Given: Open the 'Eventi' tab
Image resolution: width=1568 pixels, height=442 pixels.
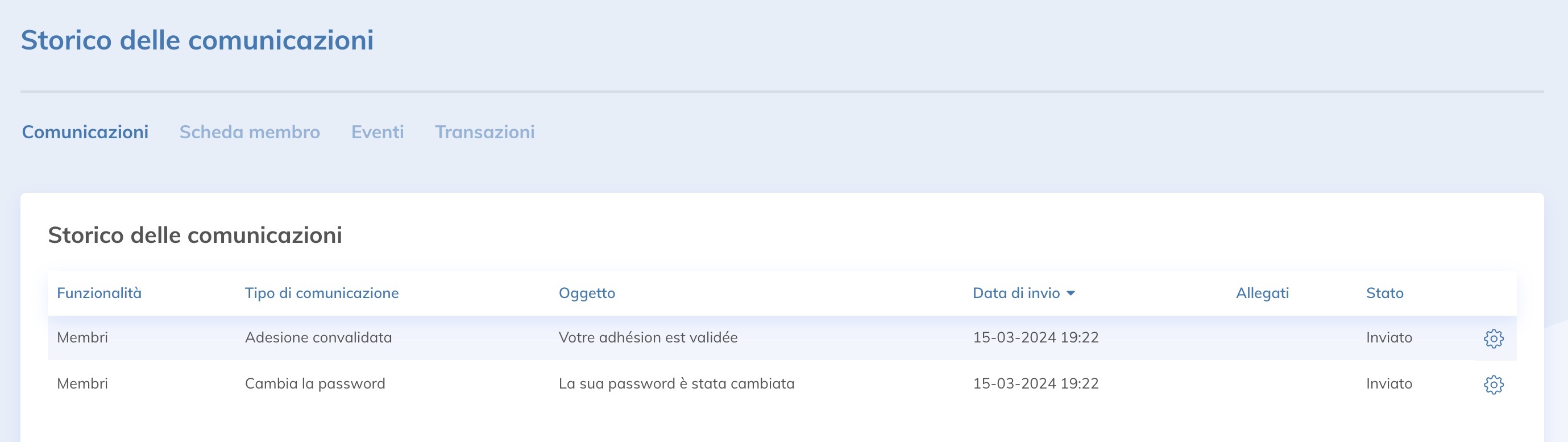Looking at the screenshot, I should pyautogui.click(x=378, y=131).
